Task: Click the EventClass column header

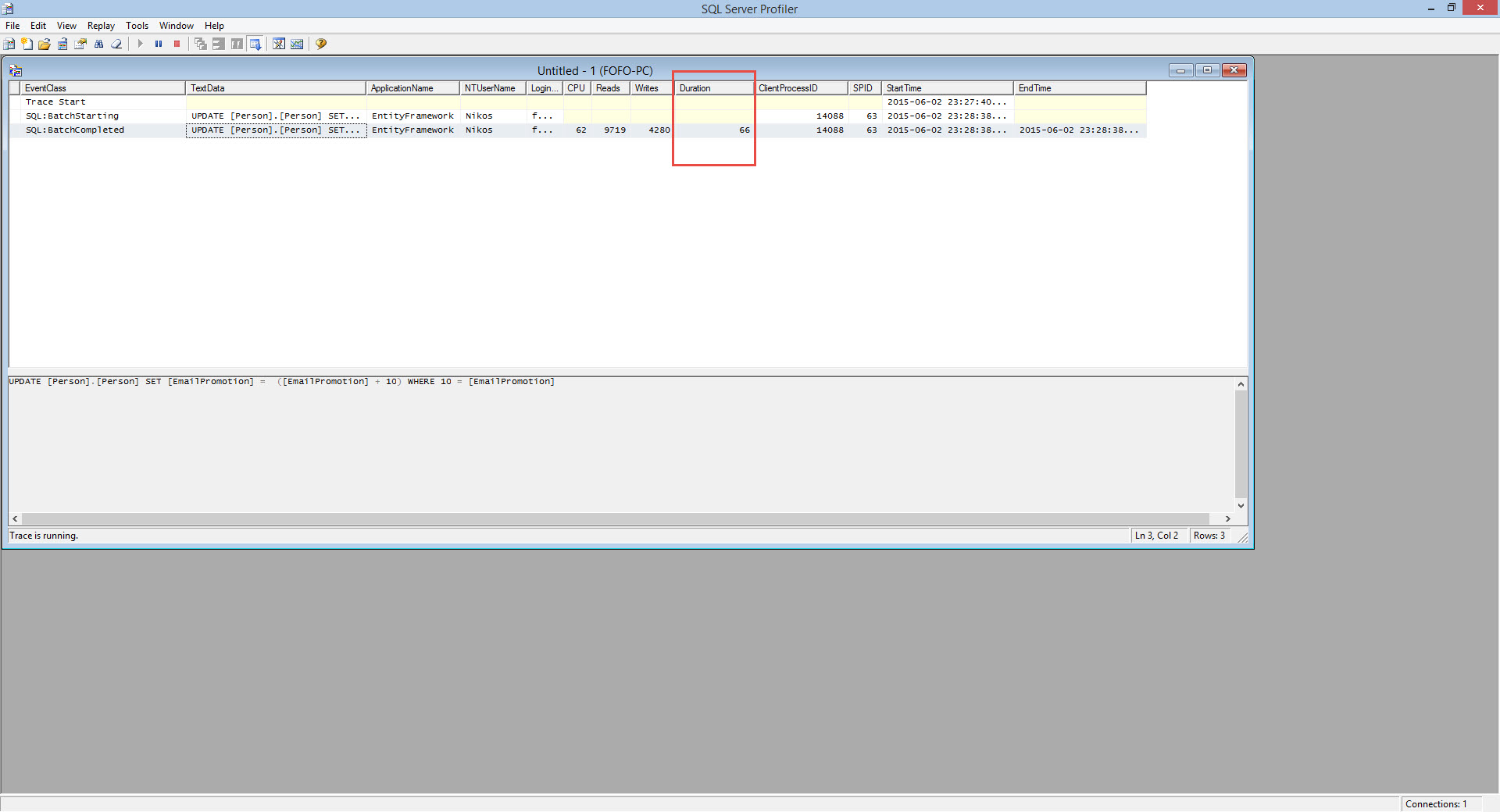Action: pos(103,88)
